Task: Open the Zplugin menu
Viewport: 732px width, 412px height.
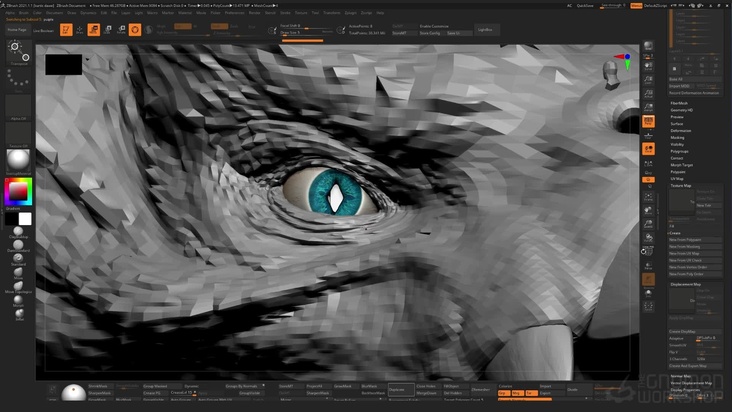Action: pyautogui.click(x=351, y=13)
